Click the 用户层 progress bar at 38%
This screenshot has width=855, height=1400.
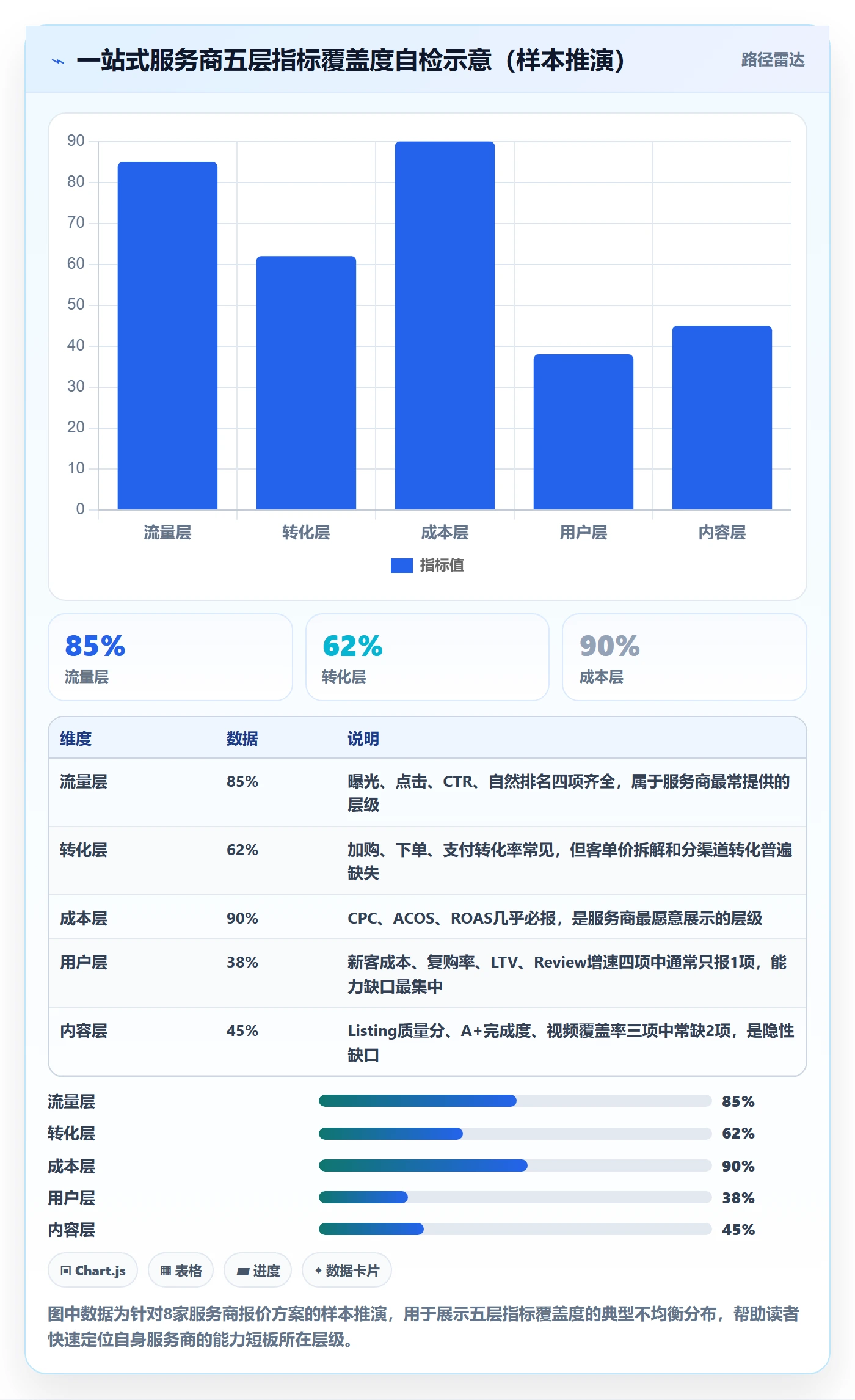tap(515, 1197)
